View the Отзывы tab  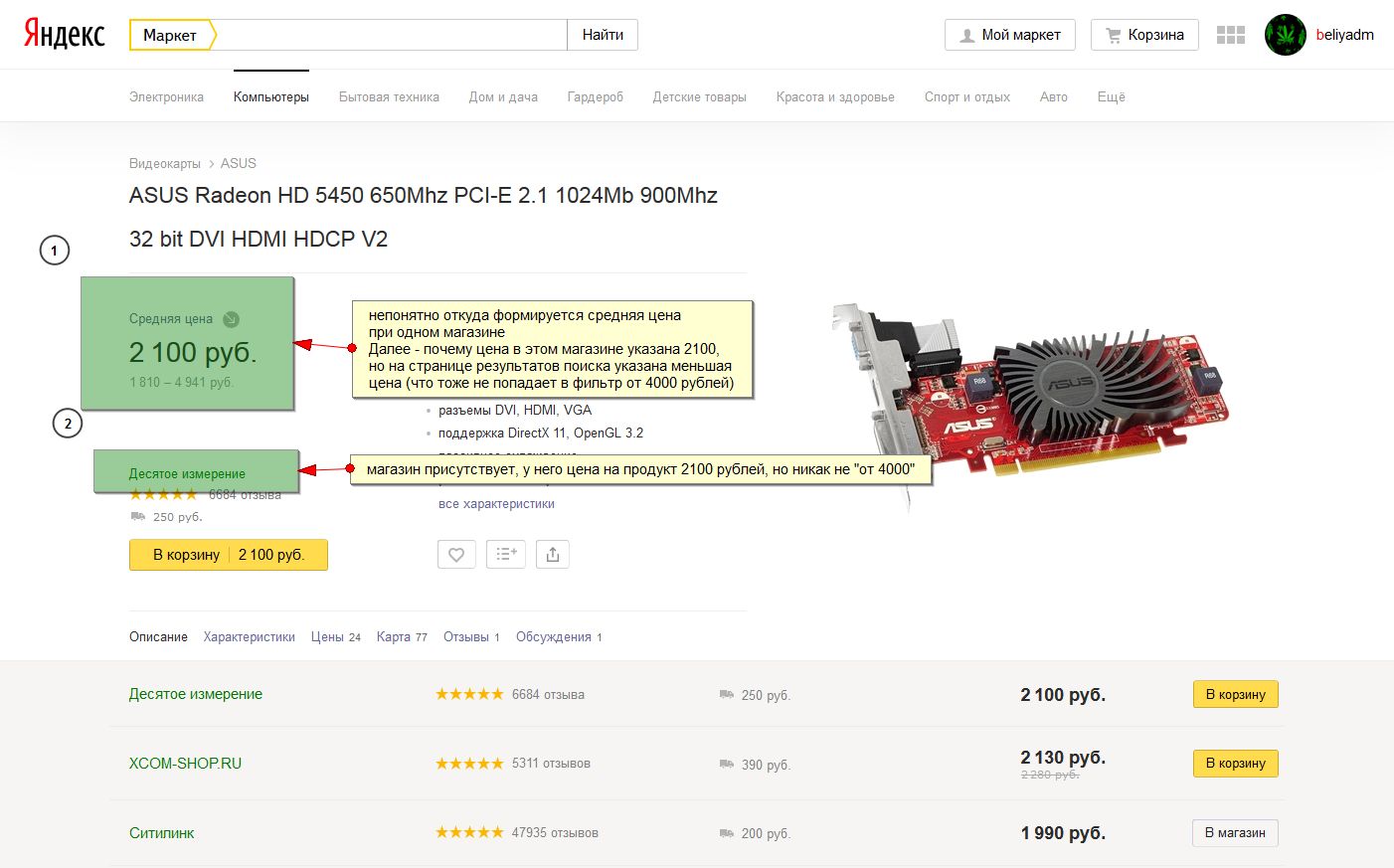(x=471, y=636)
